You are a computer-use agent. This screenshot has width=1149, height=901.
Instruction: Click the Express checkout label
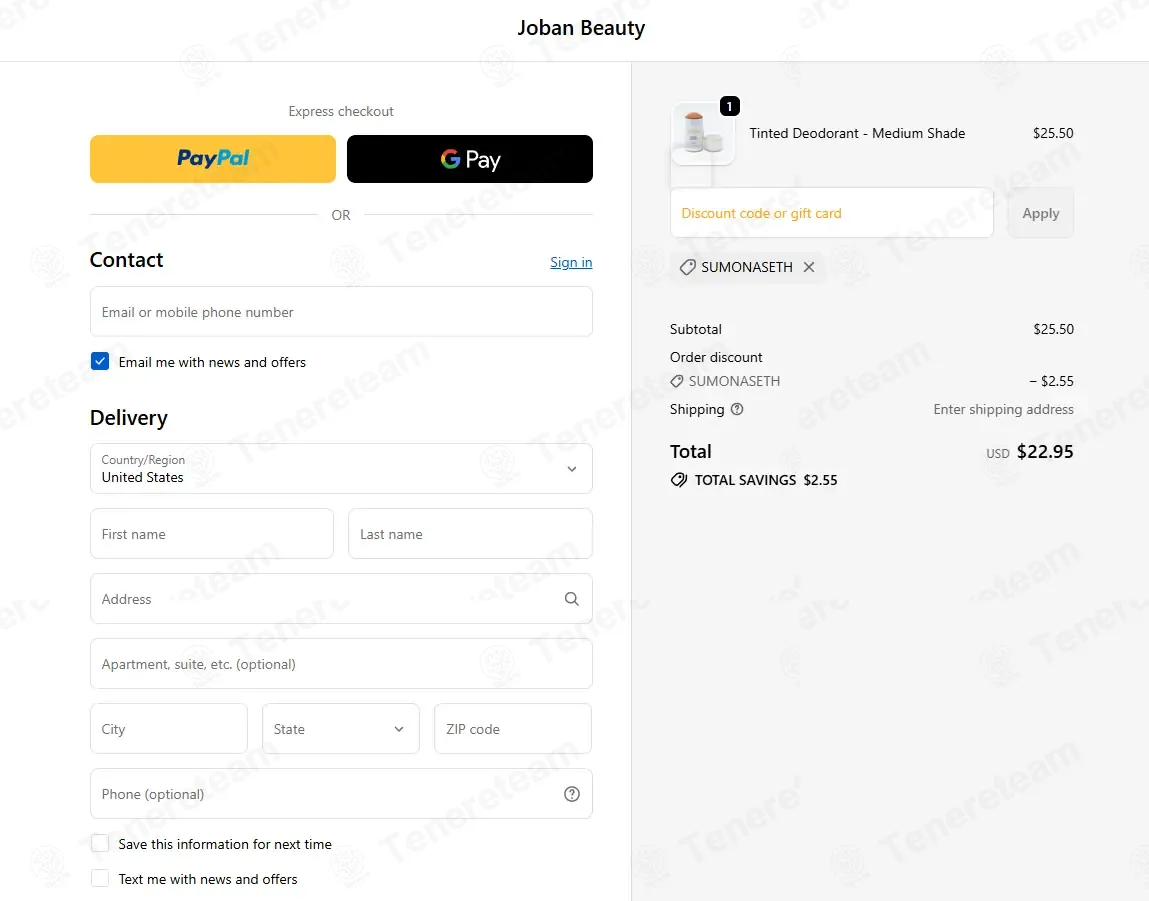(341, 111)
